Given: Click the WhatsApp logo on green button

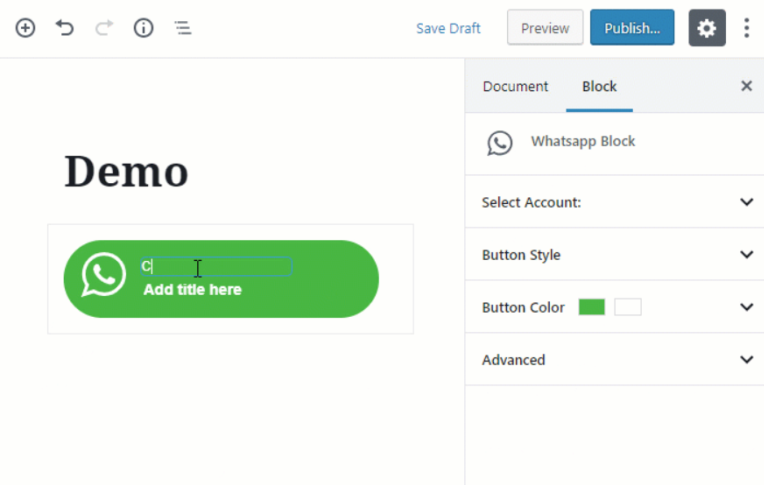Looking at the screenshot, I should click(104, 275).
